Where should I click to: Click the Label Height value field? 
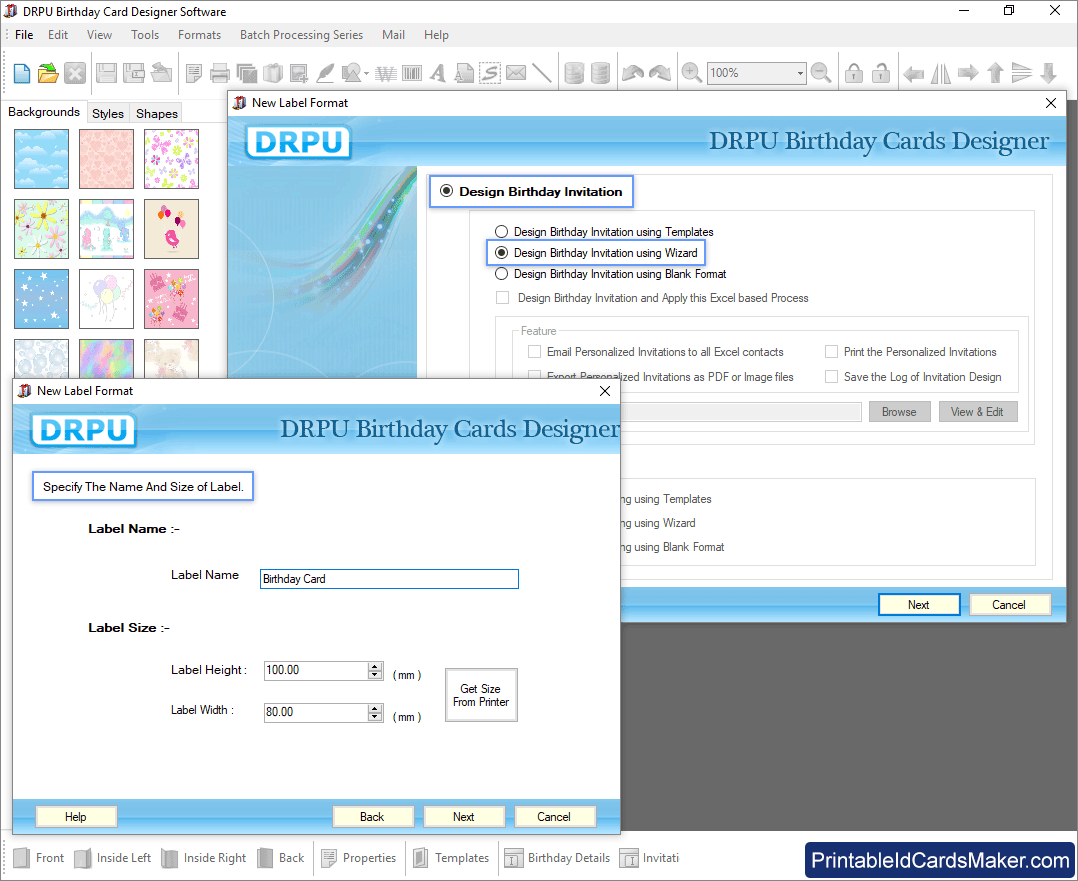[316, 671]
